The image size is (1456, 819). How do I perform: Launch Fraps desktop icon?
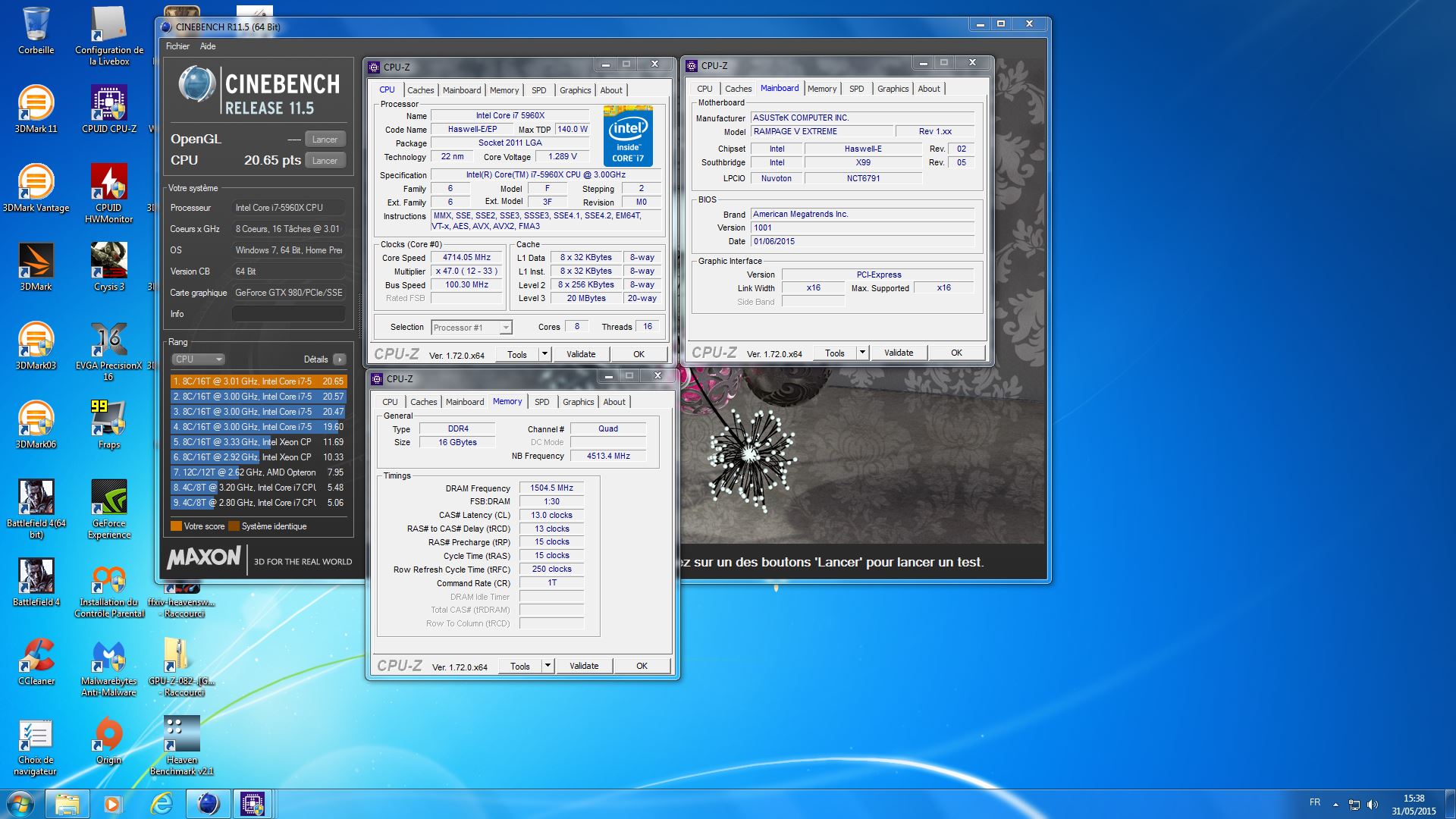[x=109, y=425]
